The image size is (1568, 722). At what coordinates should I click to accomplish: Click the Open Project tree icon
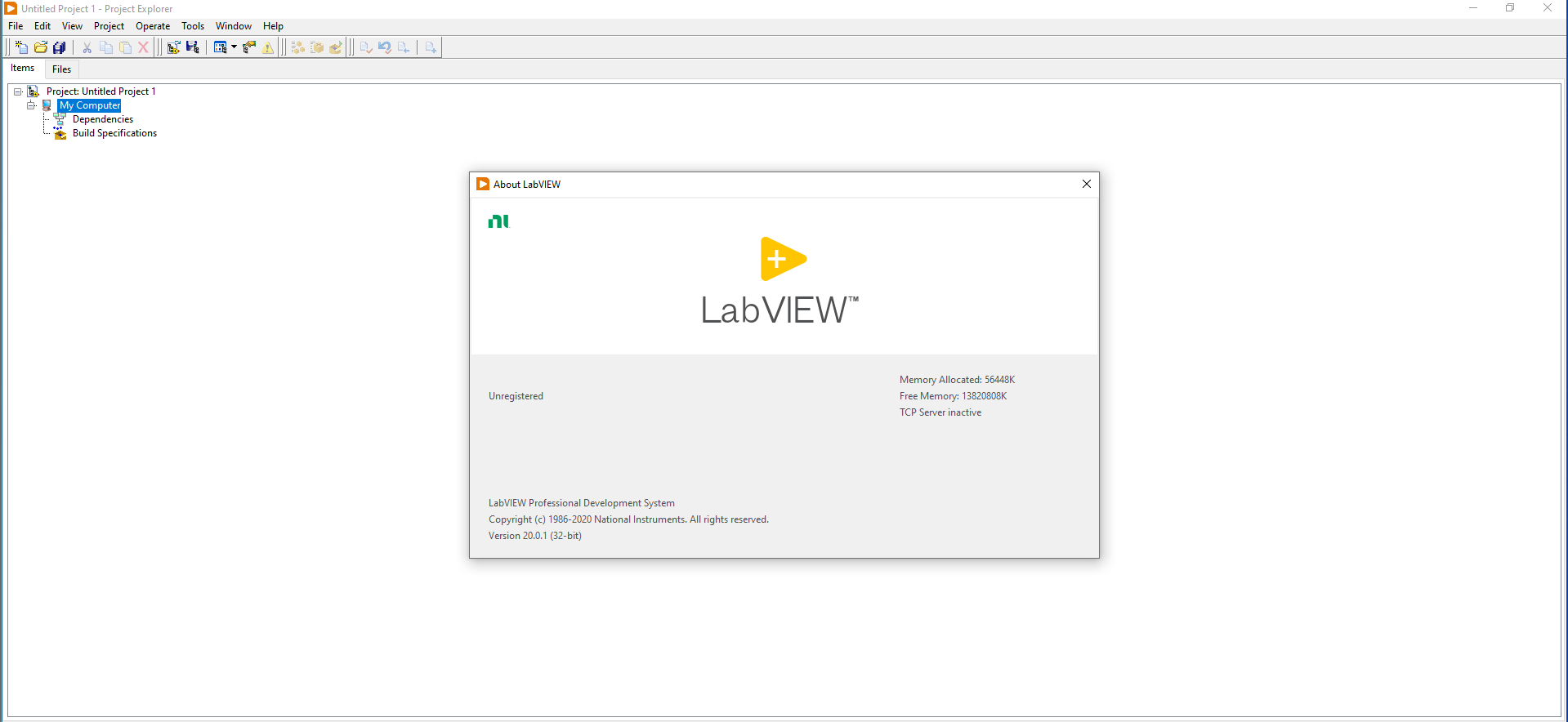pos(173,47)
